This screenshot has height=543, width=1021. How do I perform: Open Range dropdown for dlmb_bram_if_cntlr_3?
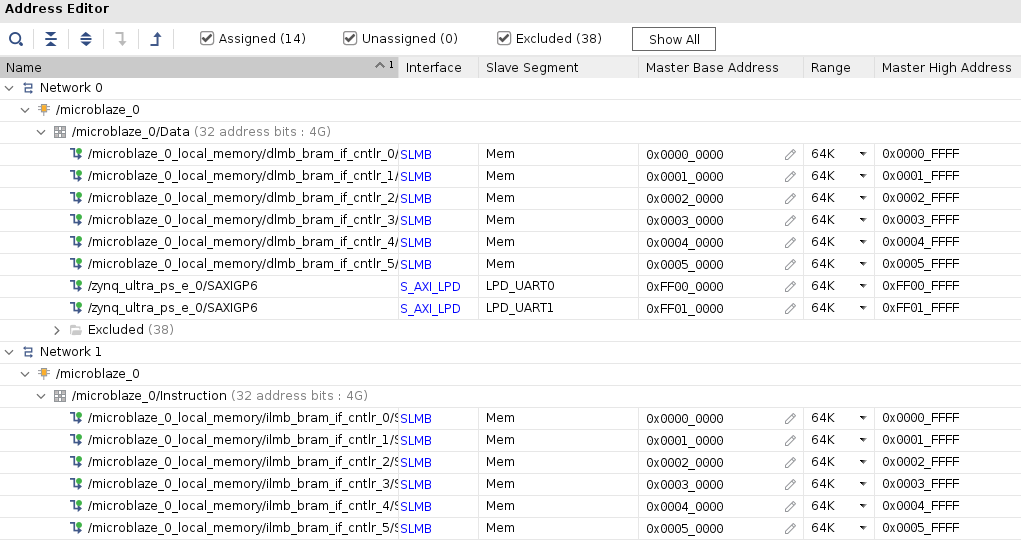coord(863,220)
